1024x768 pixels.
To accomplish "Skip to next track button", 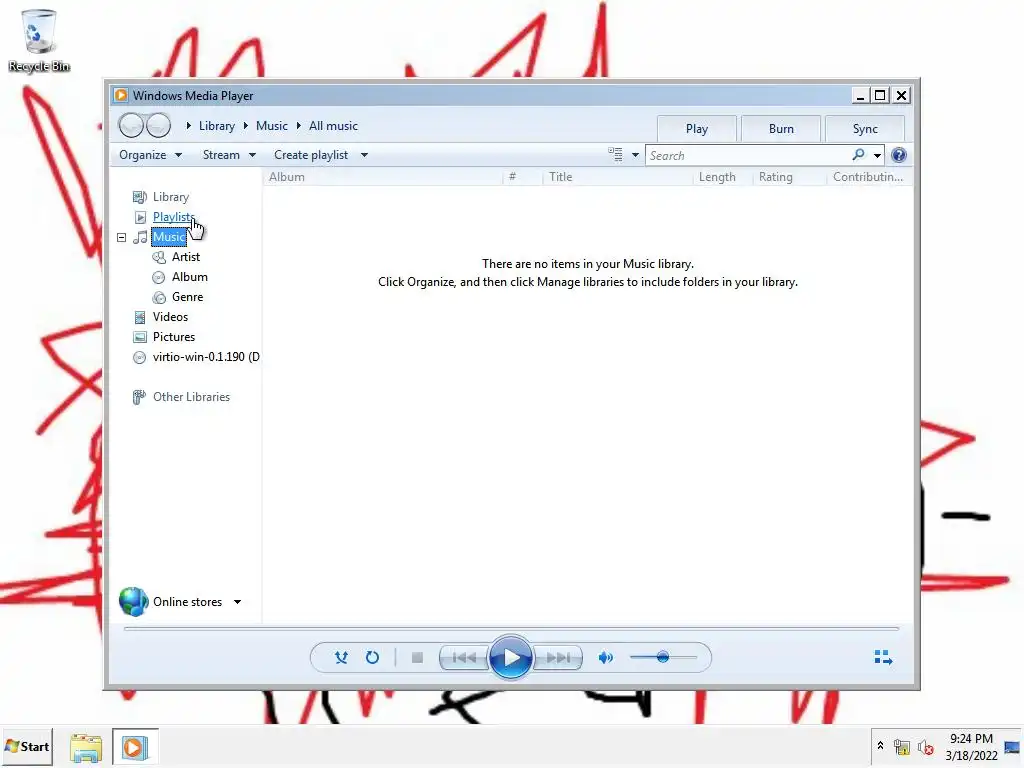I will (x=558, y=658).
